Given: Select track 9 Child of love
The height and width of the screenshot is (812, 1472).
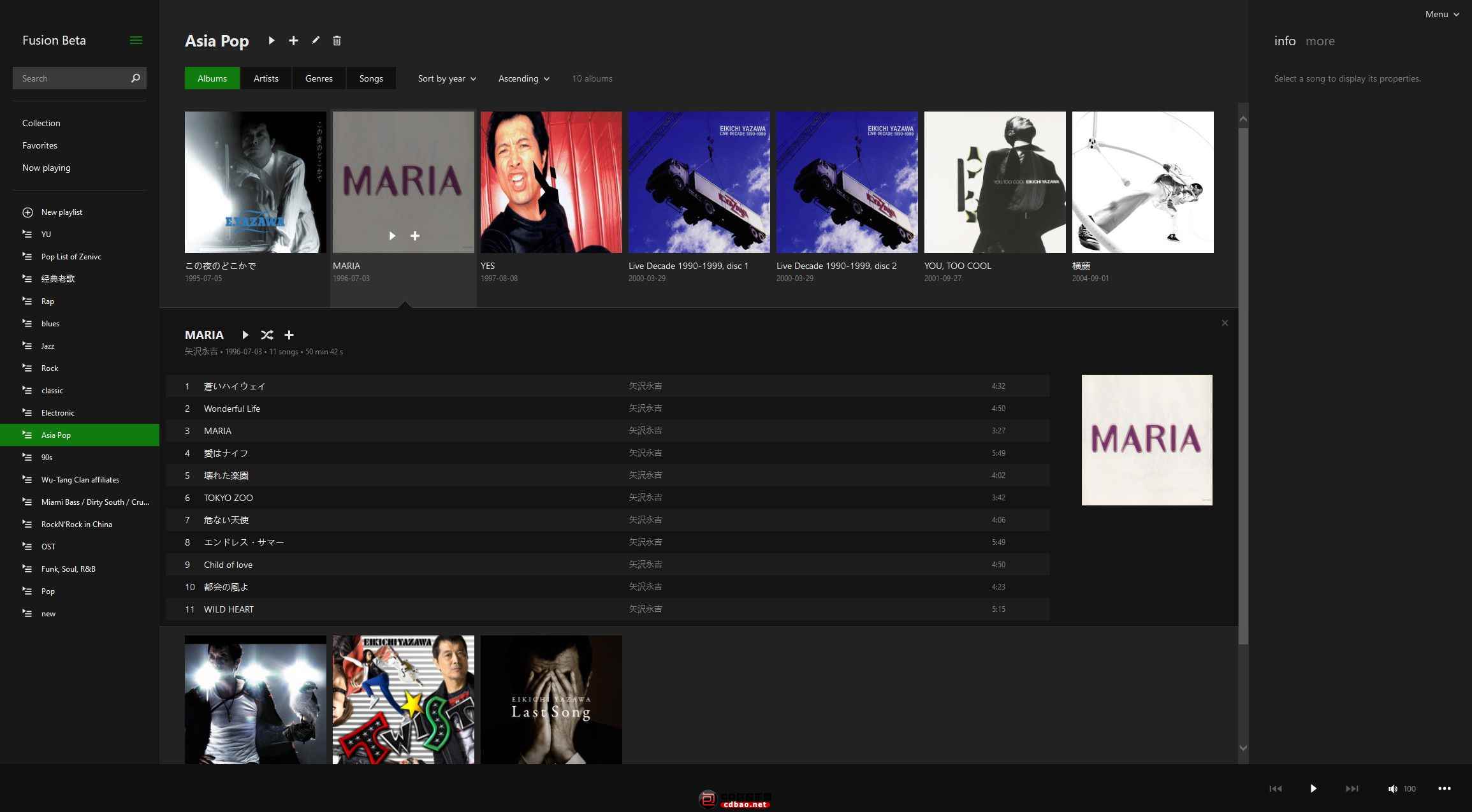Looking at the screenshot, I should pyautogui.click(x=608, y=565).
